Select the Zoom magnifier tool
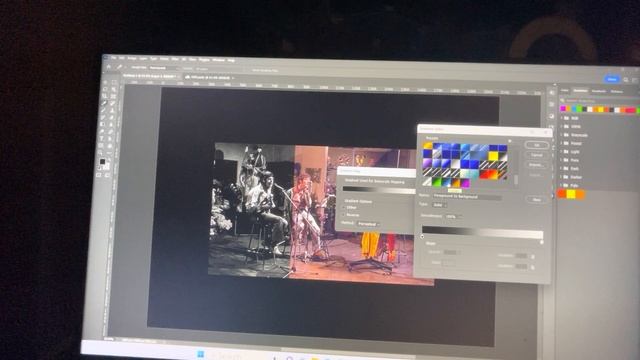The height and width of the screenshot is (360, 640). click(x=100, y=153)
